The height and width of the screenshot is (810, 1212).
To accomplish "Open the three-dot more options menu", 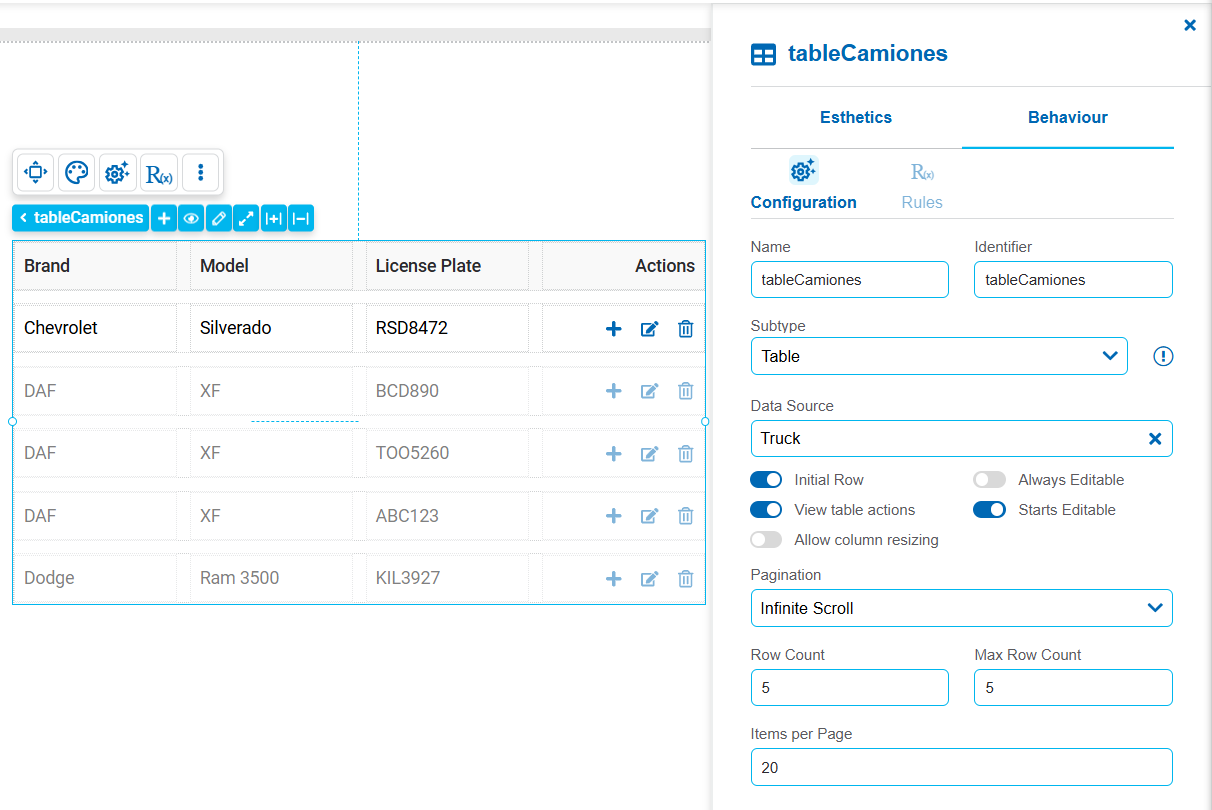I will pyautogui.click(x=200, y=173).
